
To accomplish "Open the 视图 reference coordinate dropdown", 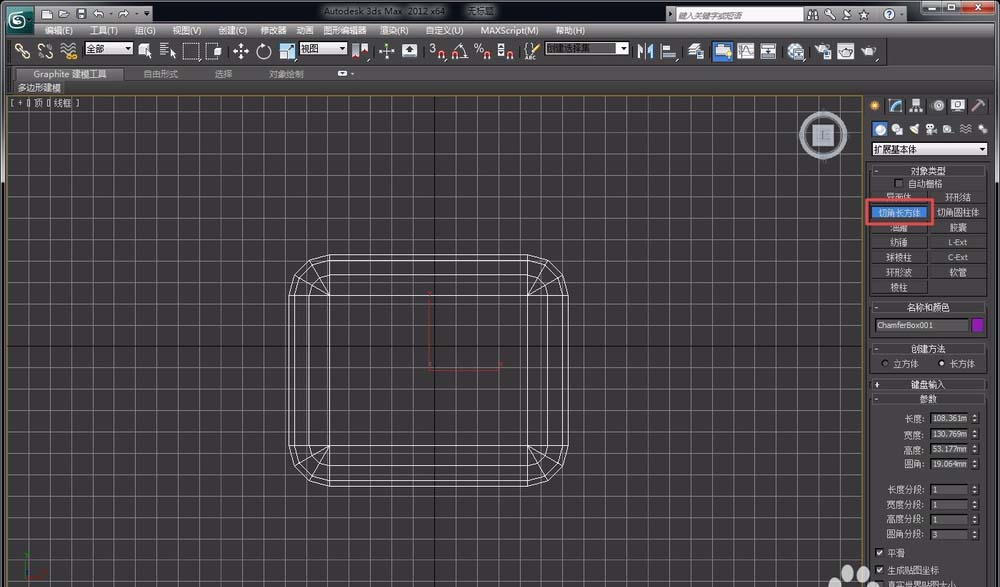I will (x=323, y=49).
